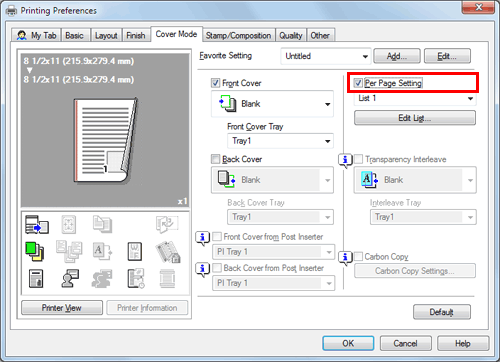Go to the Finish tab
This screenshot has height=362, width=500.
(136, 35)
